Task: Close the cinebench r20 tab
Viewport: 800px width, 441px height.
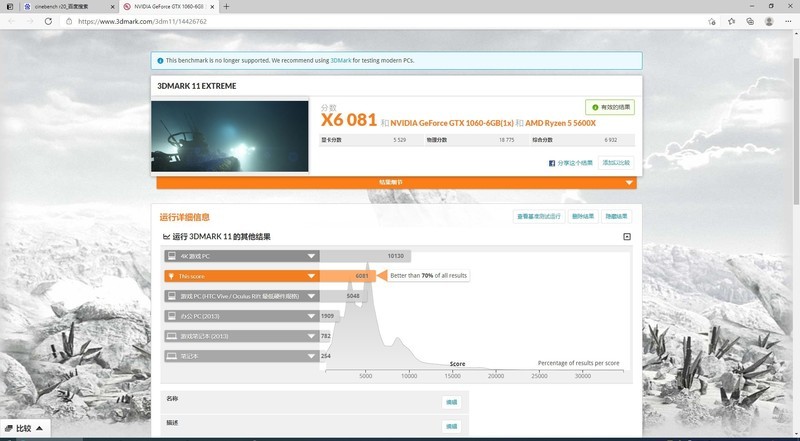Action: [x=113, y=7]
